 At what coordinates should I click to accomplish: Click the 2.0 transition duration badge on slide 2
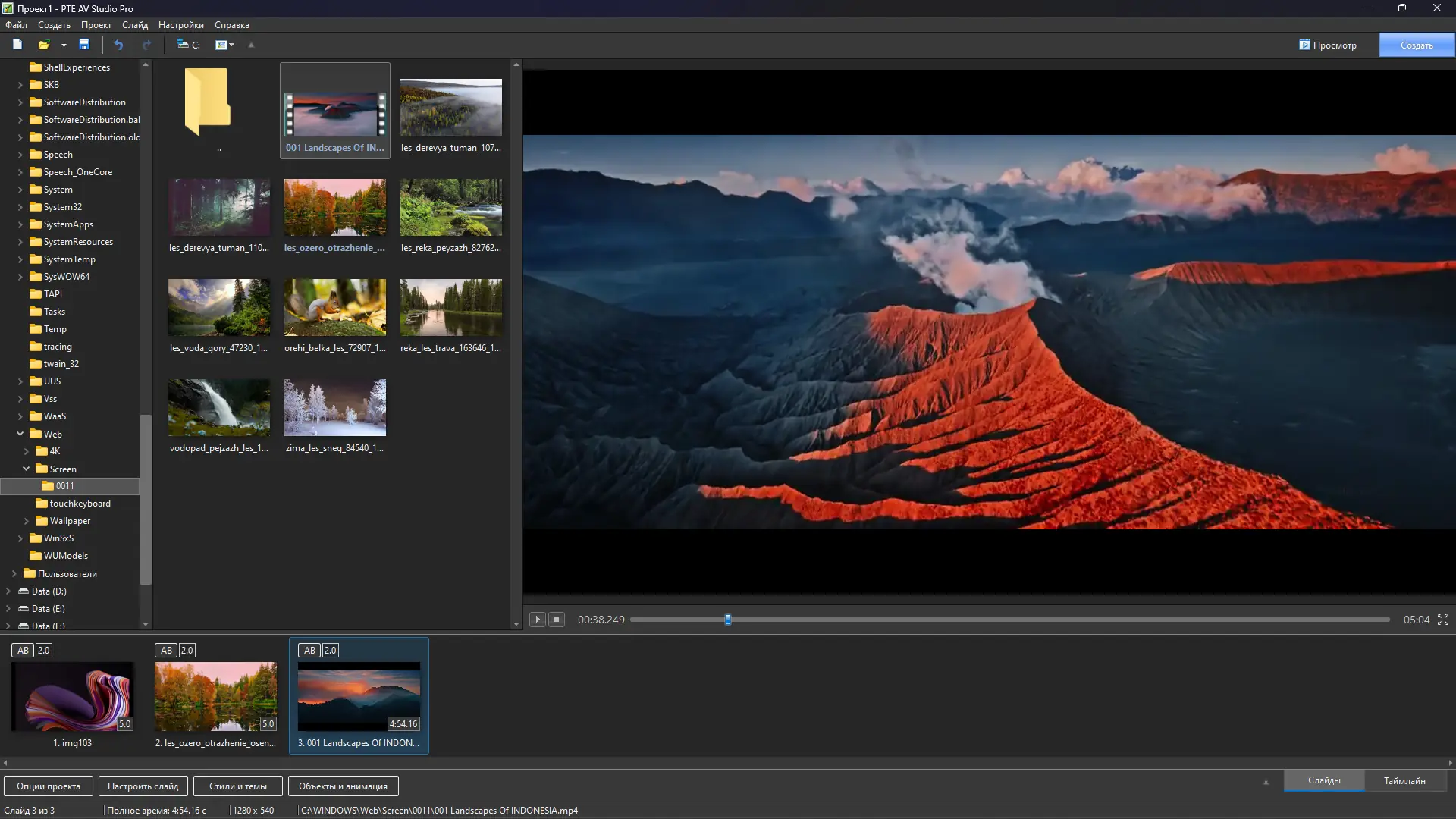coord(187,651)
